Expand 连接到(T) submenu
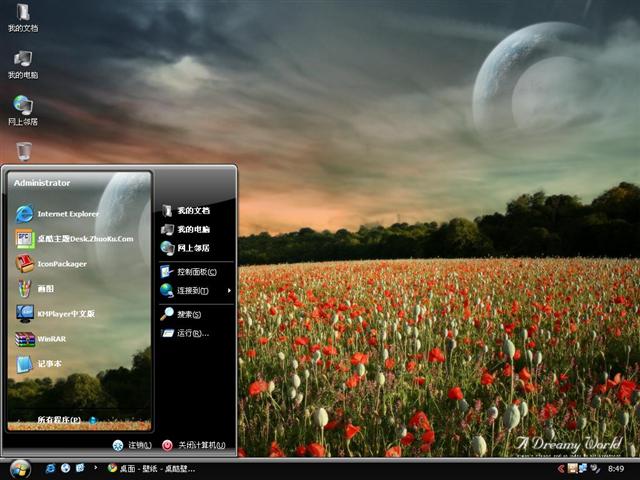This screenshot has width=640, height=480. click(x=193, y=291)
